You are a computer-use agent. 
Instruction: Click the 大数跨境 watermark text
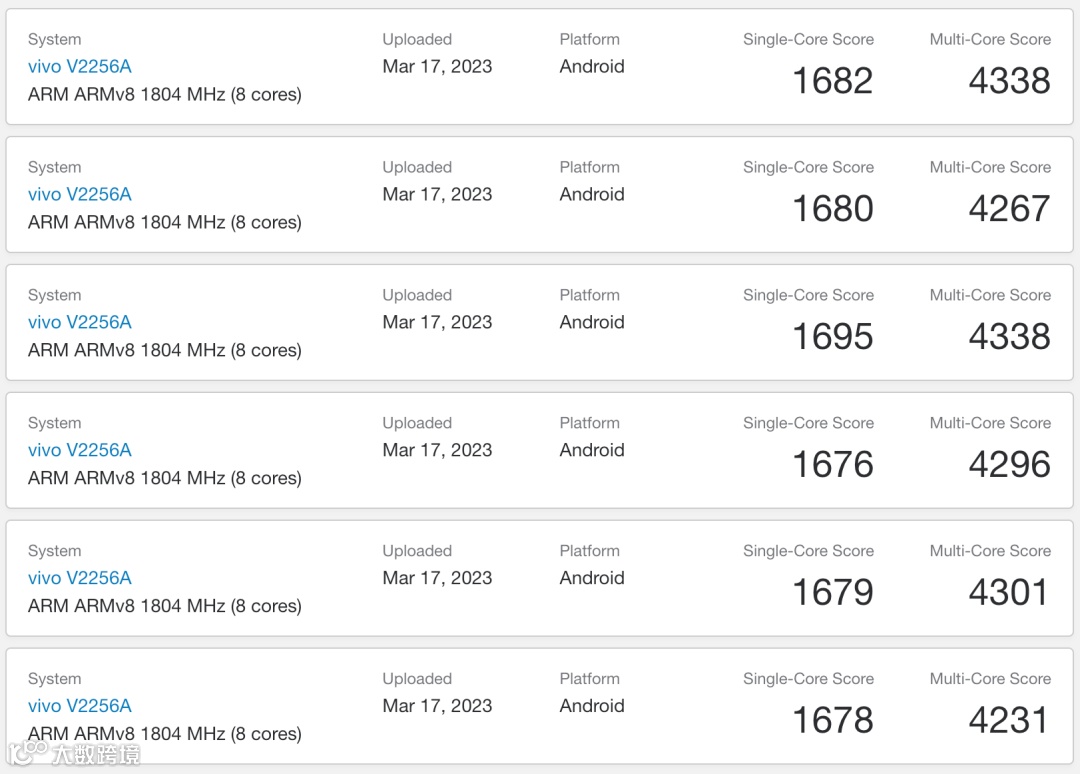(97, 754)
